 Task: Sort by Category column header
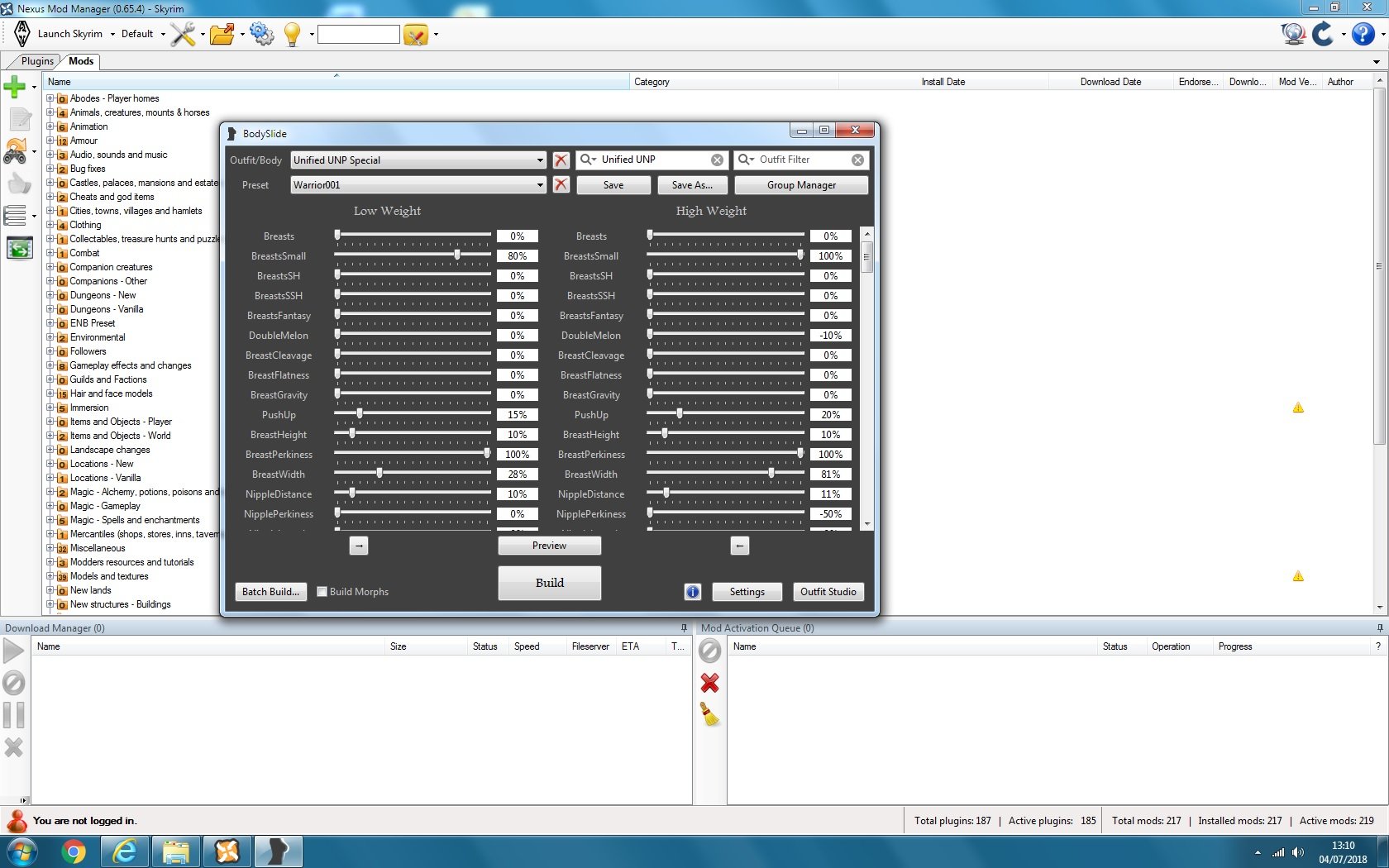(734, 82)
